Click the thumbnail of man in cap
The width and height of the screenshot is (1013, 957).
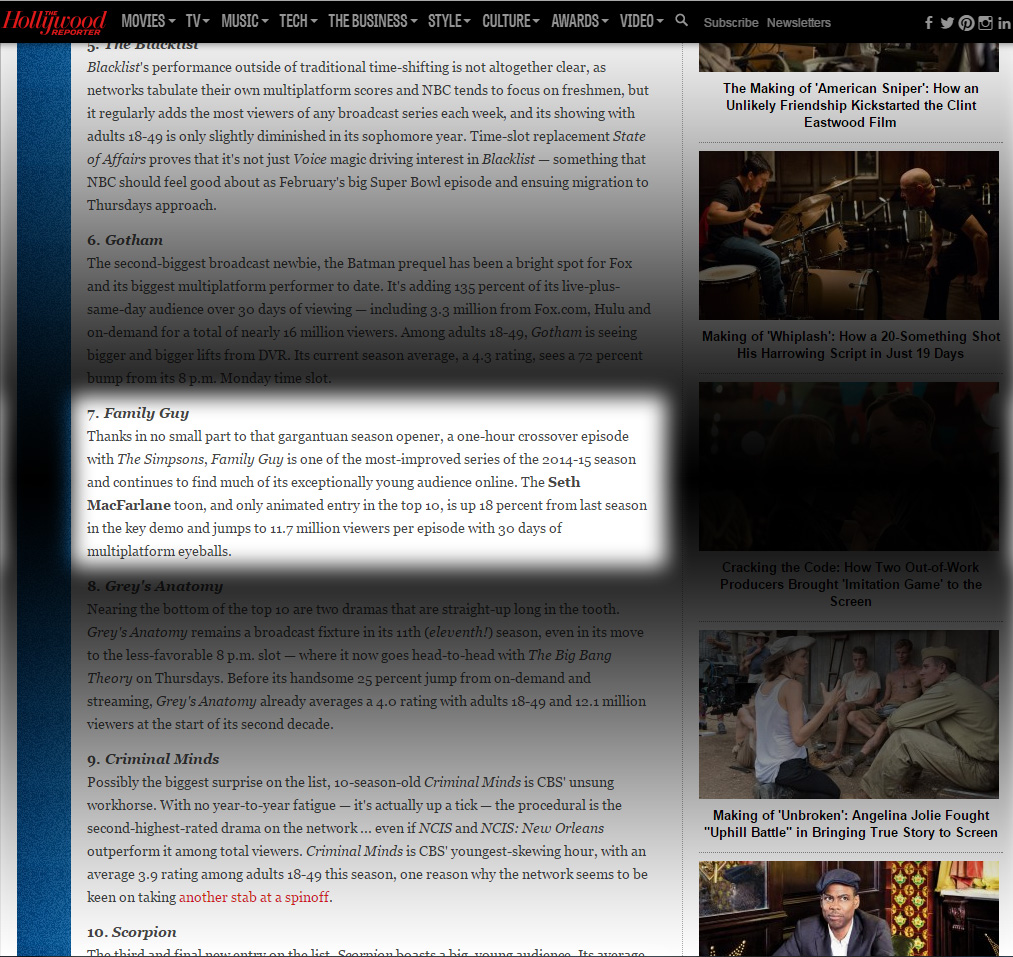point(849,909)
